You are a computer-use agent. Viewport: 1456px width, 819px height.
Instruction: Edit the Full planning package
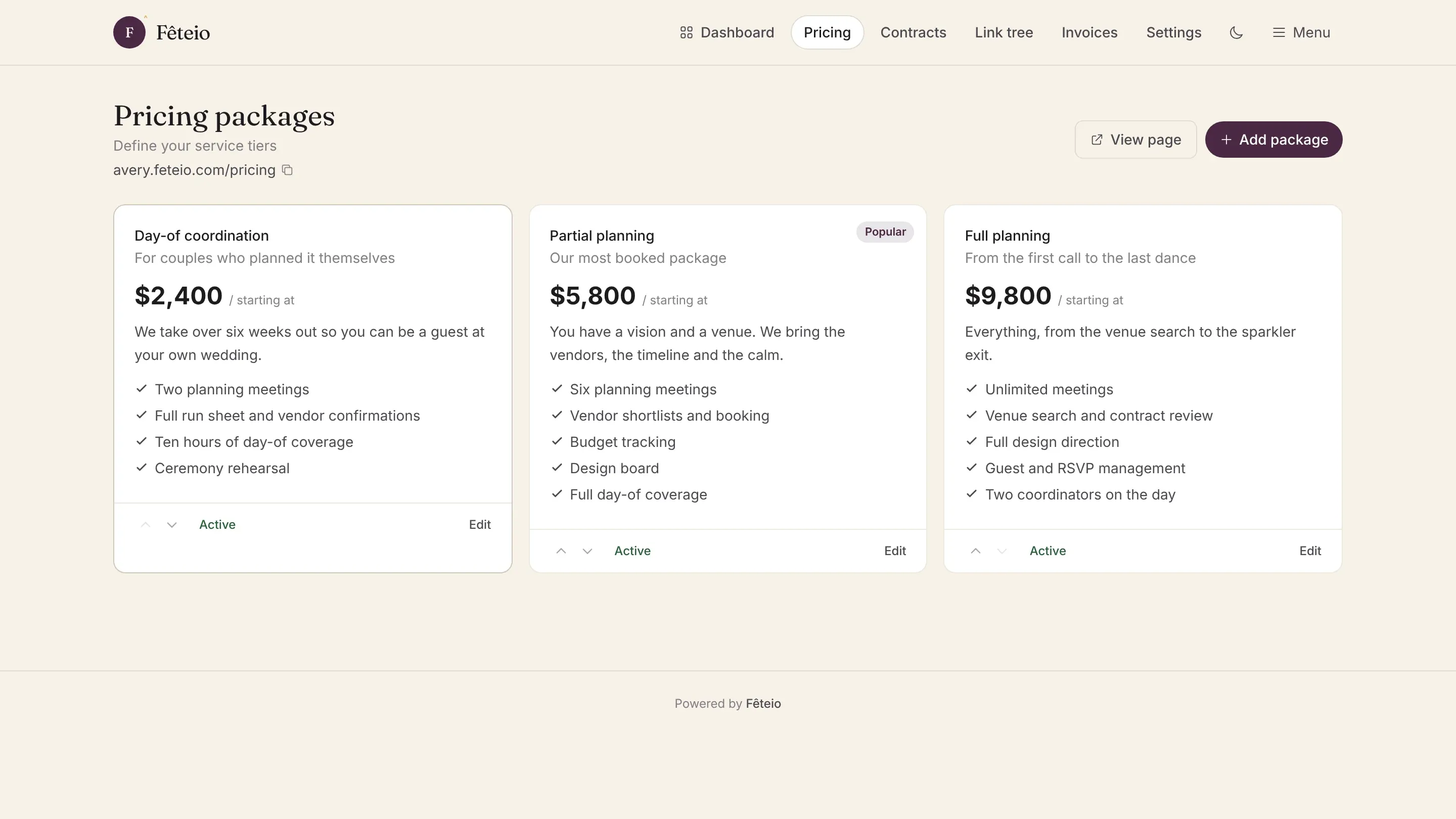(1309, 551)
